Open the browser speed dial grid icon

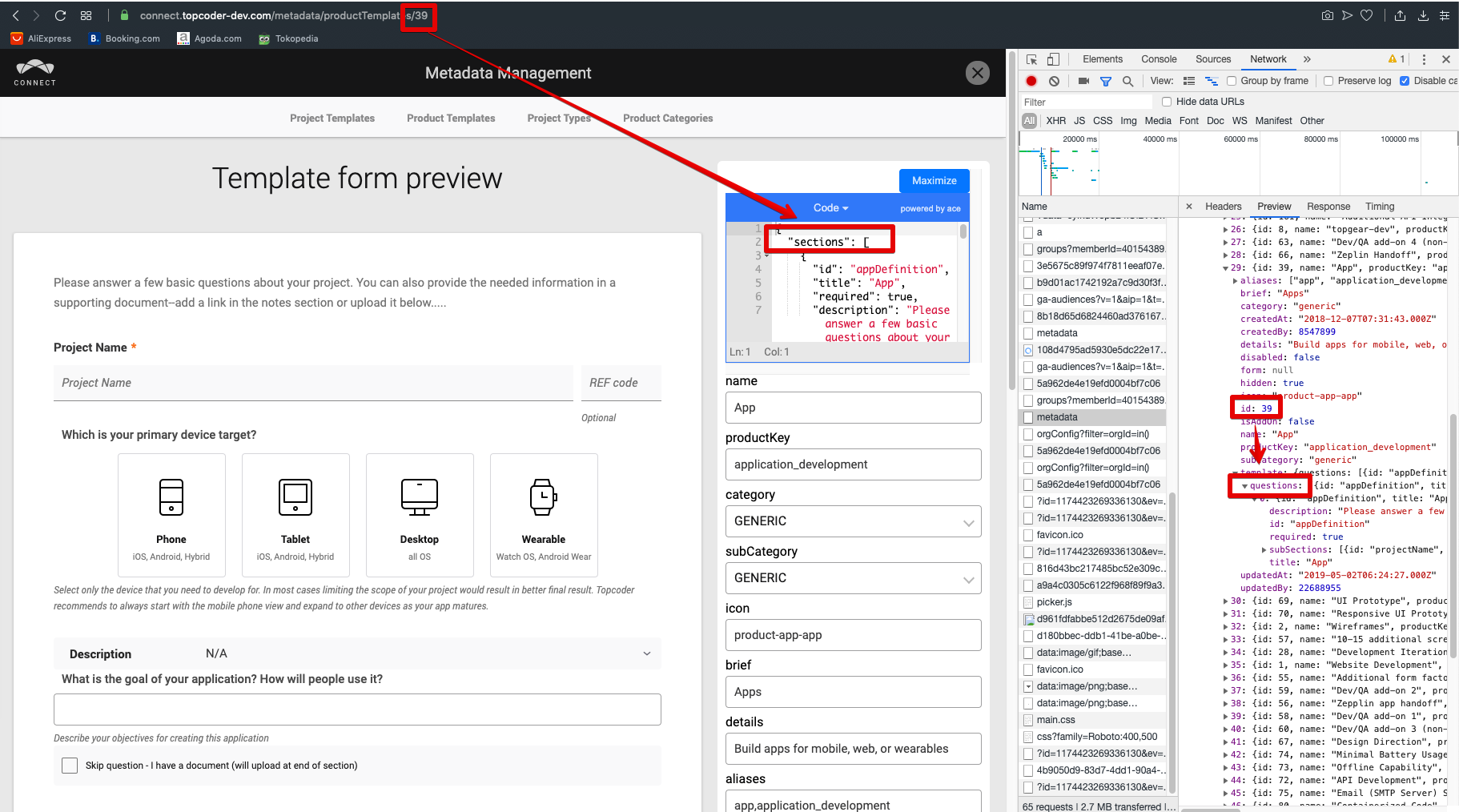86,15
